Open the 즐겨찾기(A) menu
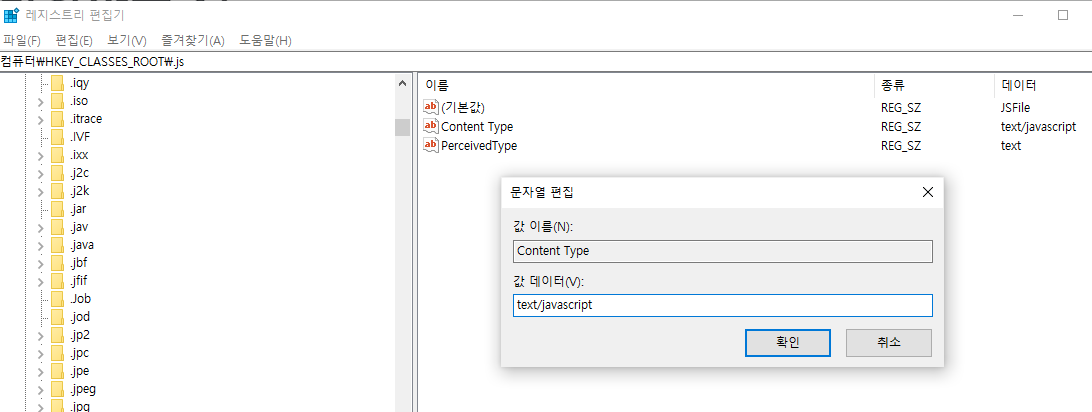Viewport: 1092px width, 412px height. [193, 40]
